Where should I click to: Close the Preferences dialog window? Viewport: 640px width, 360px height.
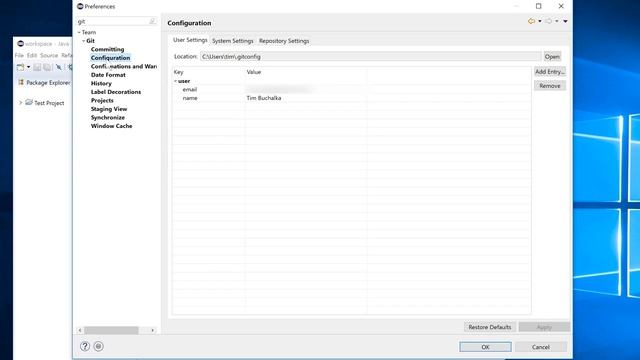pyautogui.click(x=561, y=6)
